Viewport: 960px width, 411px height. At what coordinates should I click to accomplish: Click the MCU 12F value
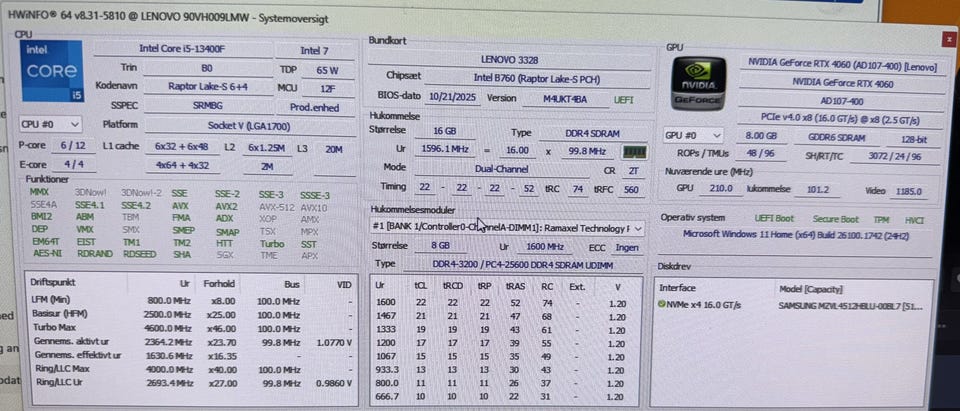pos(328,89)
